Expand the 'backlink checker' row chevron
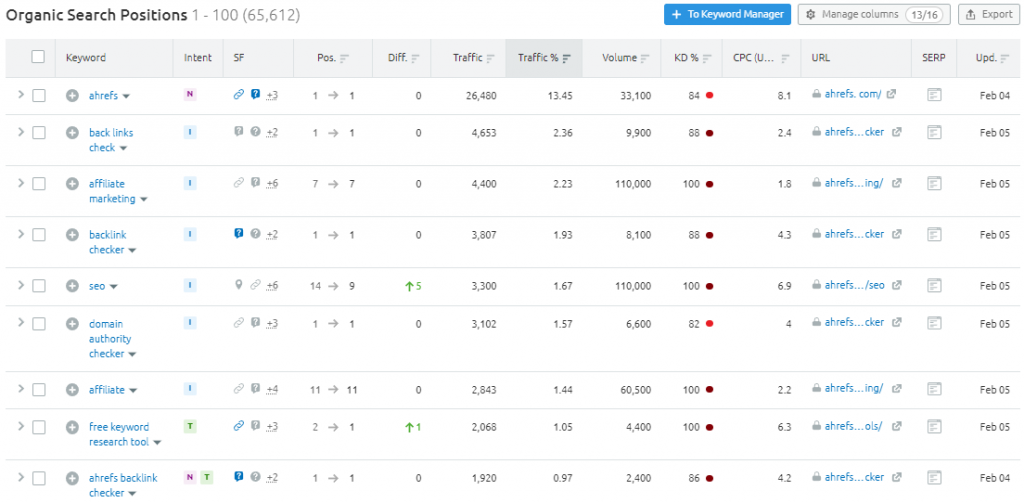Image resolution: width=1024 pixels, height=503 pixels. coord(20,234)
